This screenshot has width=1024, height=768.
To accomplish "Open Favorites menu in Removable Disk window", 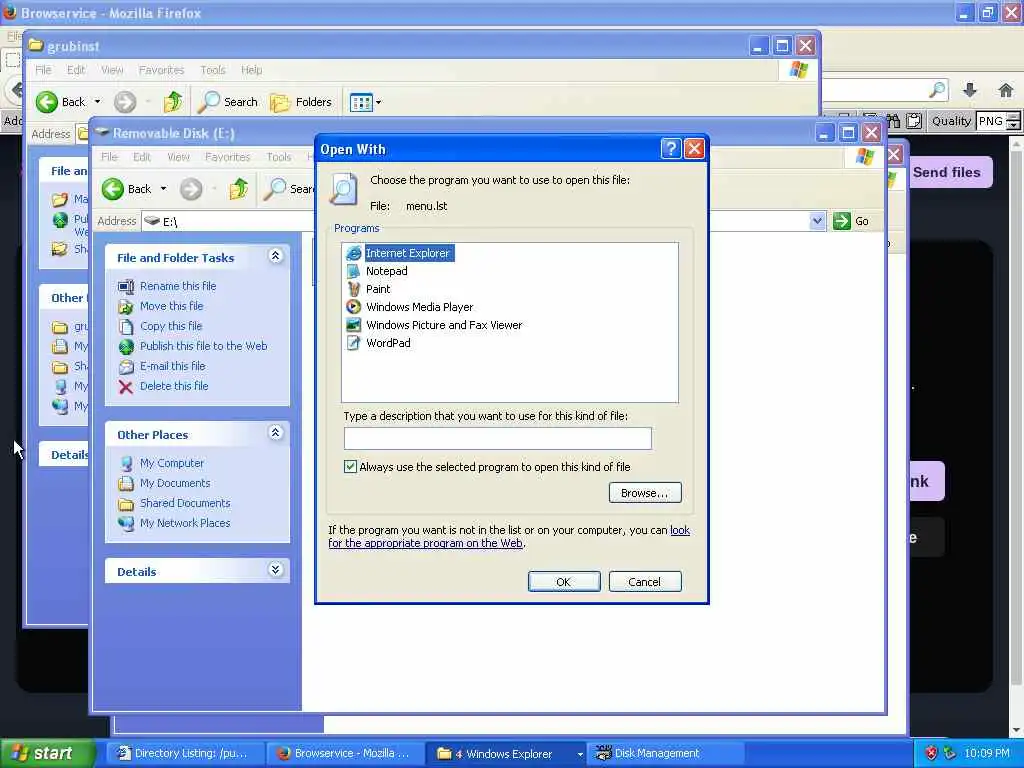I will pos(227,157).
